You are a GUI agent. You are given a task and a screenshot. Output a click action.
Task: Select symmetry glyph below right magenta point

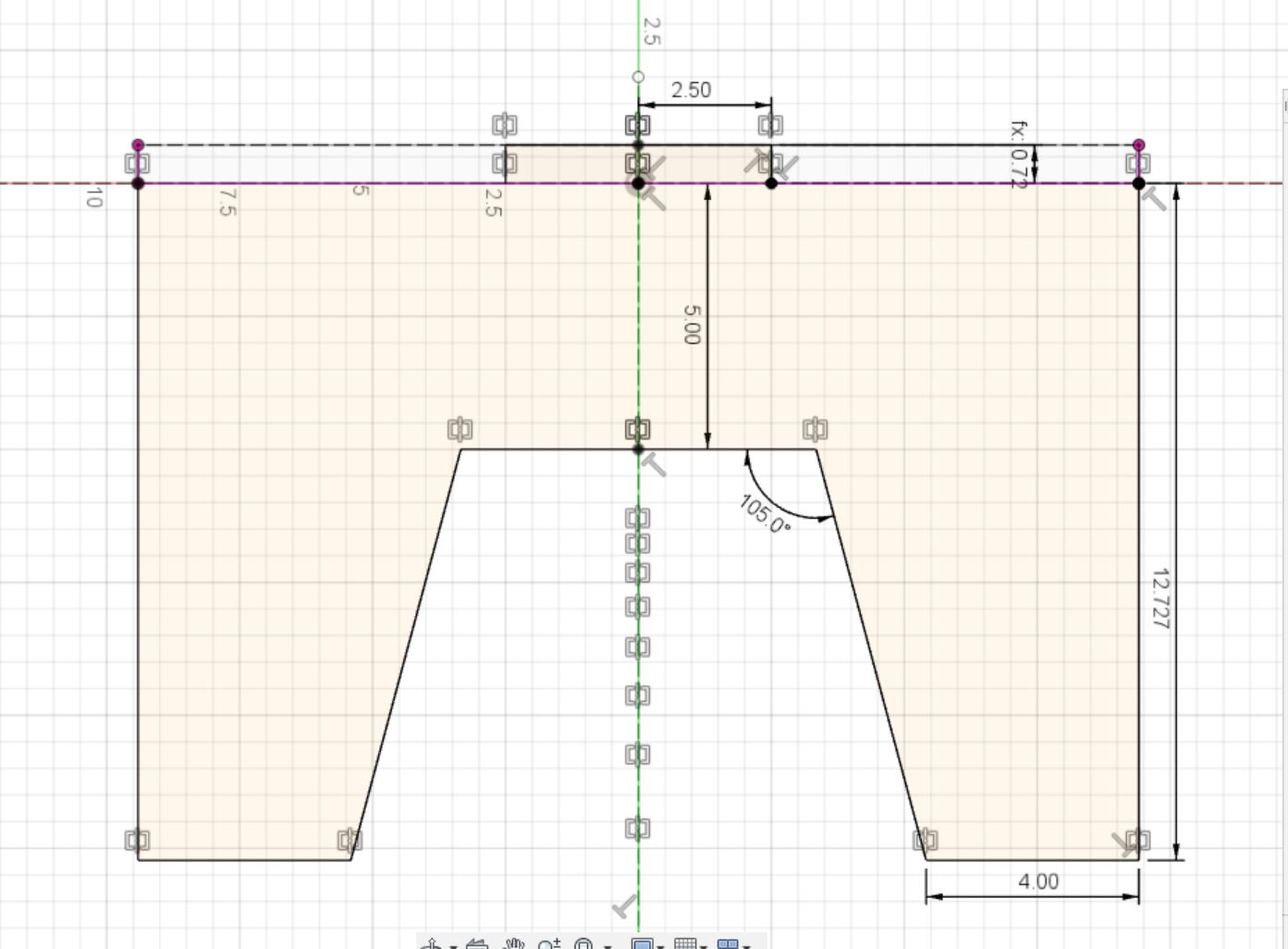click(1137, 164)
